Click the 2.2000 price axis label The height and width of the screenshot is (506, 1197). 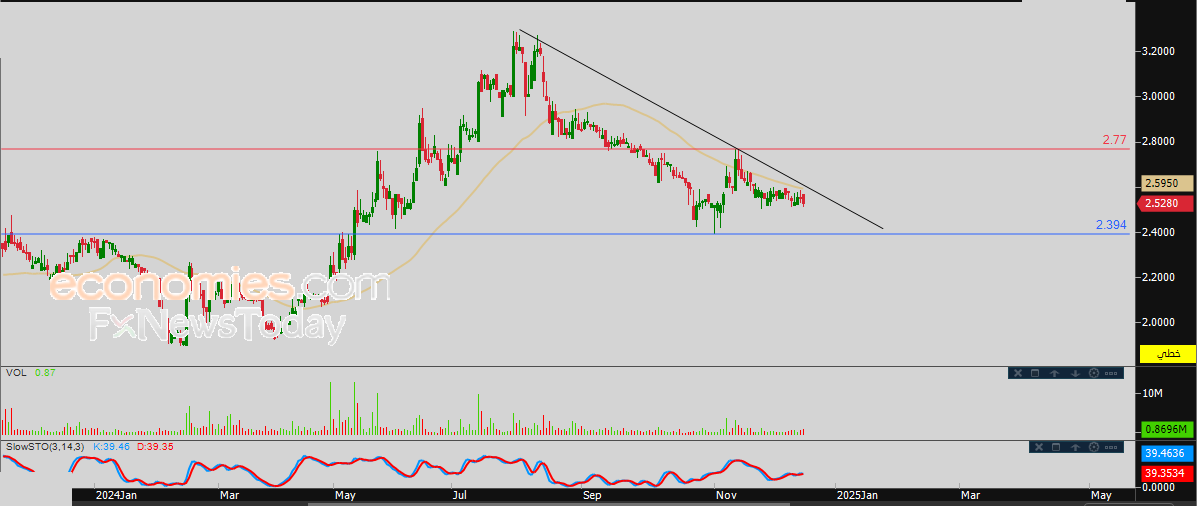pos(1158,277)
